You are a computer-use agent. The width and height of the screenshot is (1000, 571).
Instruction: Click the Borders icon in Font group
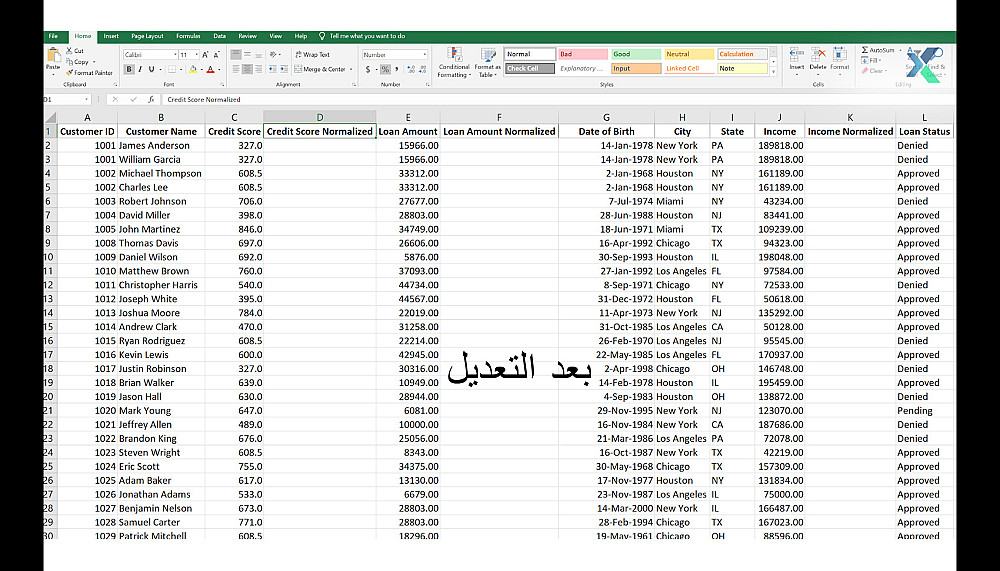(172, 69)
